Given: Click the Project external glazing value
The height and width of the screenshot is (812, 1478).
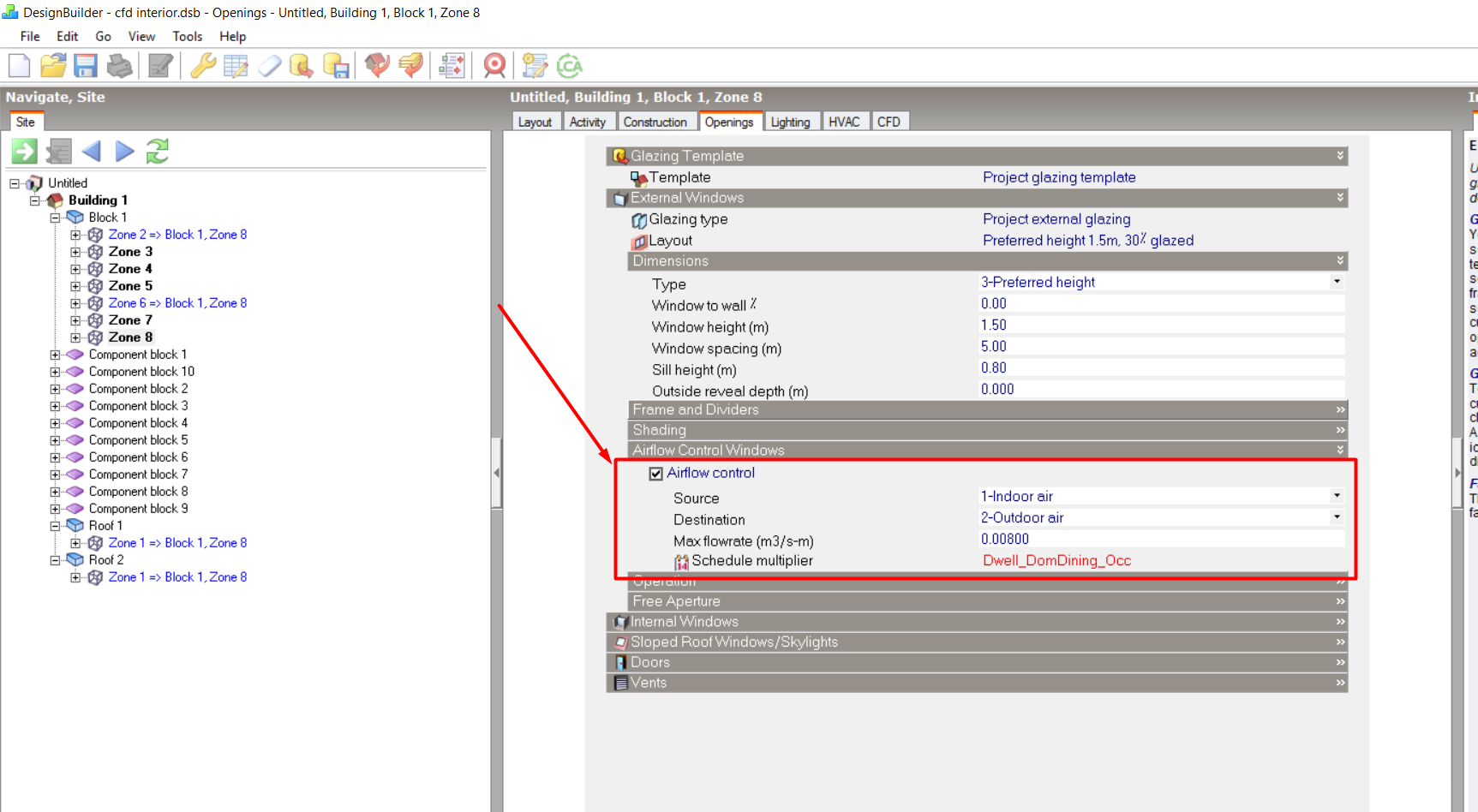Looking at the screenshot, I should [1056, 219].
